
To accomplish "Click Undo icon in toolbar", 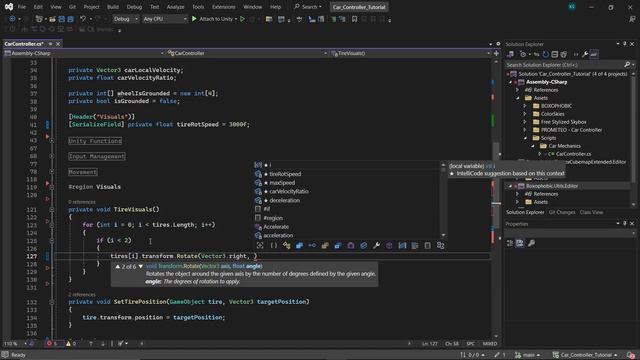I will click(x=83, y=19).
